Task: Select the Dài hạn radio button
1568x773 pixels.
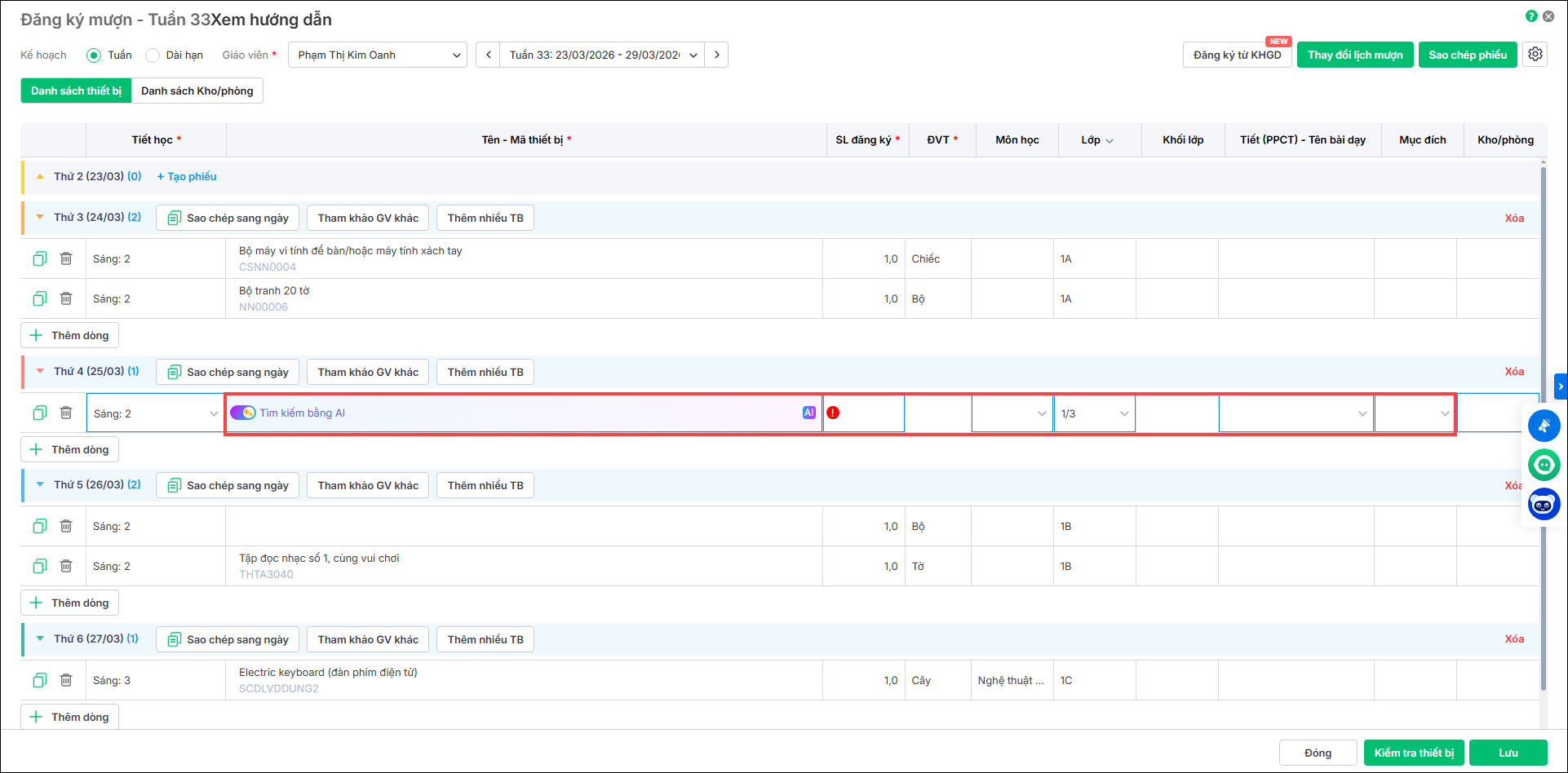Action: coord(153,55)
